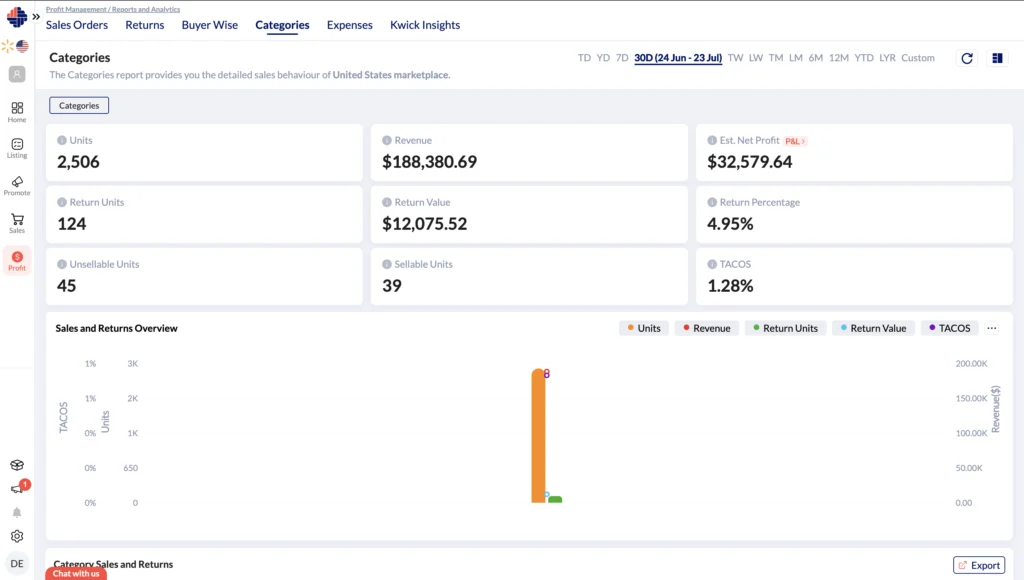
Task: Show info for TACOS metric
Action: pyautogui.click(x=712, y=265)
